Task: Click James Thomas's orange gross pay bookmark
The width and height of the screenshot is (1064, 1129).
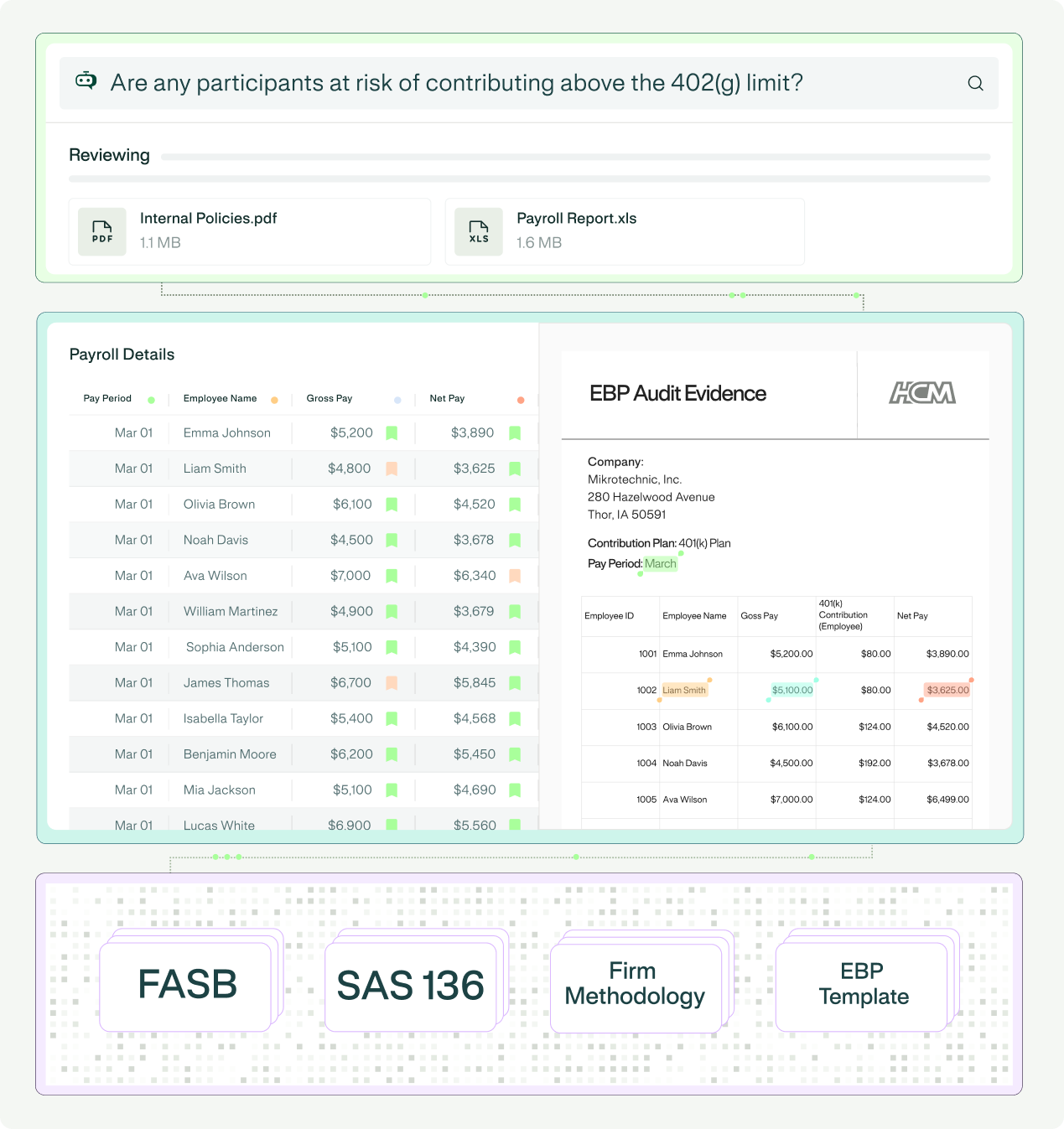Action: click(x=392, y=683)
